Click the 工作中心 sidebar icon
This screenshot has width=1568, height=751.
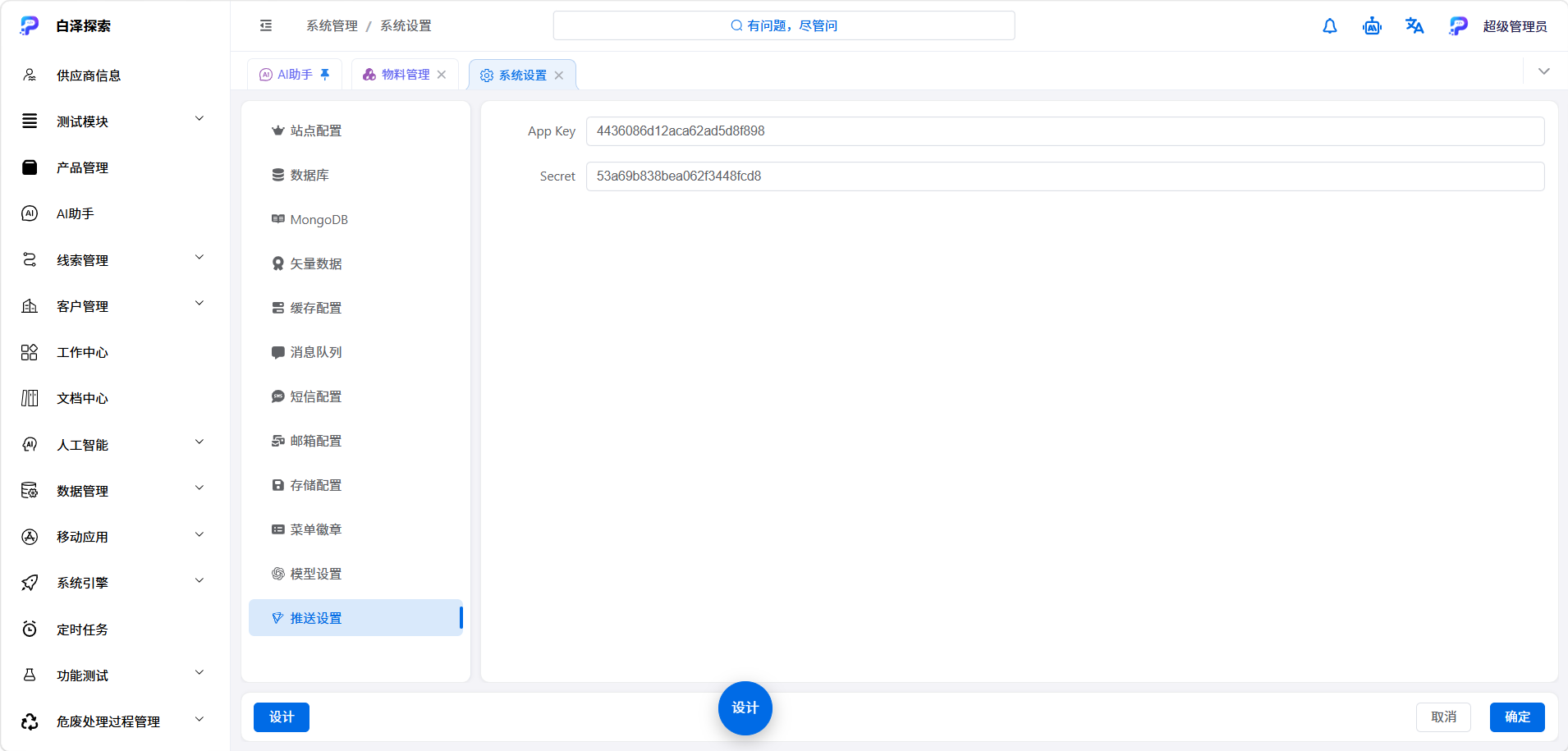(30, 352)
